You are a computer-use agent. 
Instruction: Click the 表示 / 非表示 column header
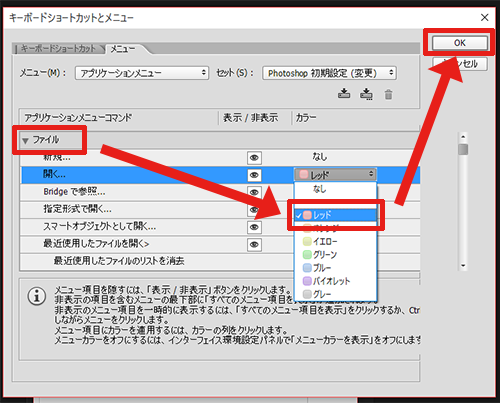pyautogui.click(x=255, y=118)
